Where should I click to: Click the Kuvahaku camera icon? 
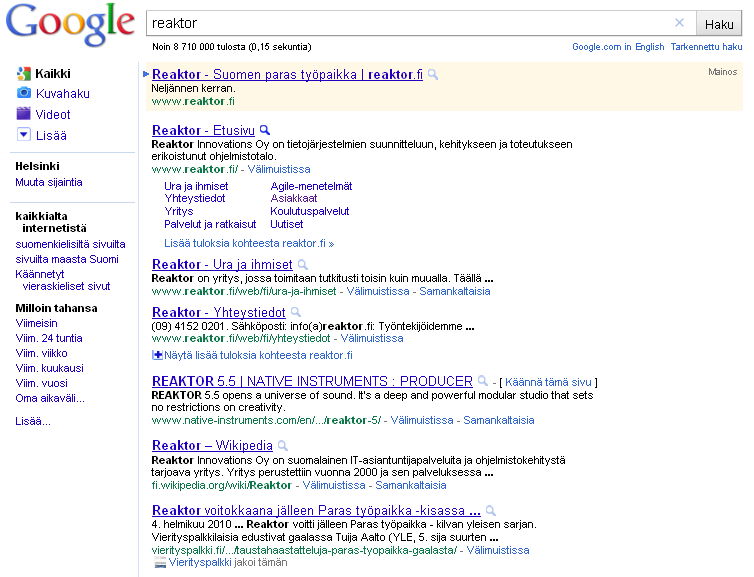tap(24, 93)
